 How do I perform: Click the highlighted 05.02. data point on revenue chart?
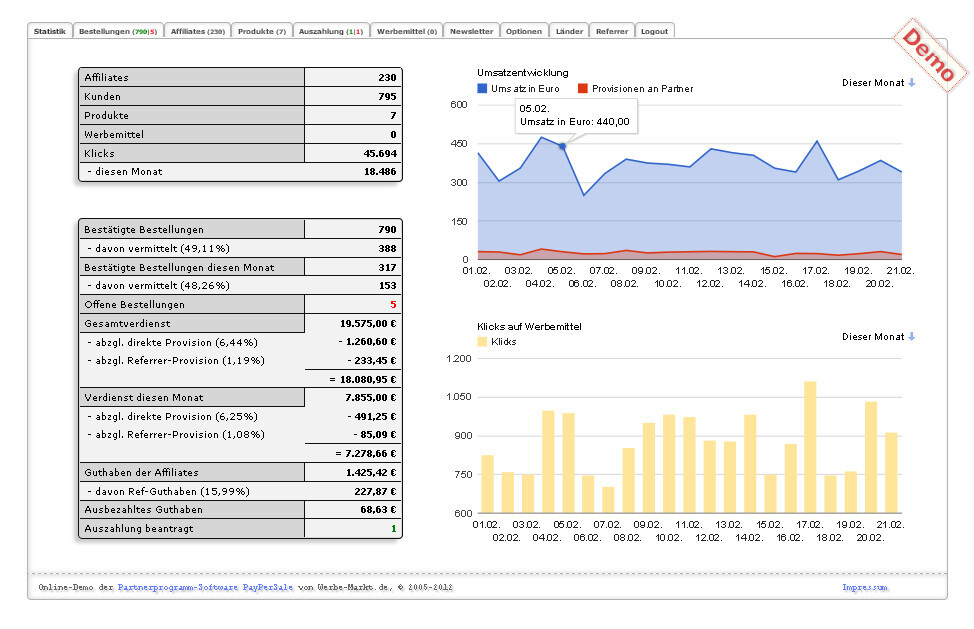562,147
